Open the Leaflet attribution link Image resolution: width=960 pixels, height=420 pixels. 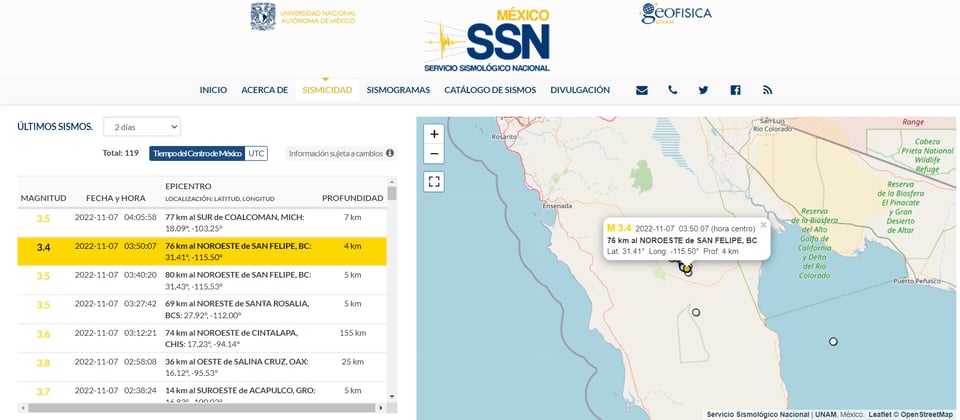point(878,414)
